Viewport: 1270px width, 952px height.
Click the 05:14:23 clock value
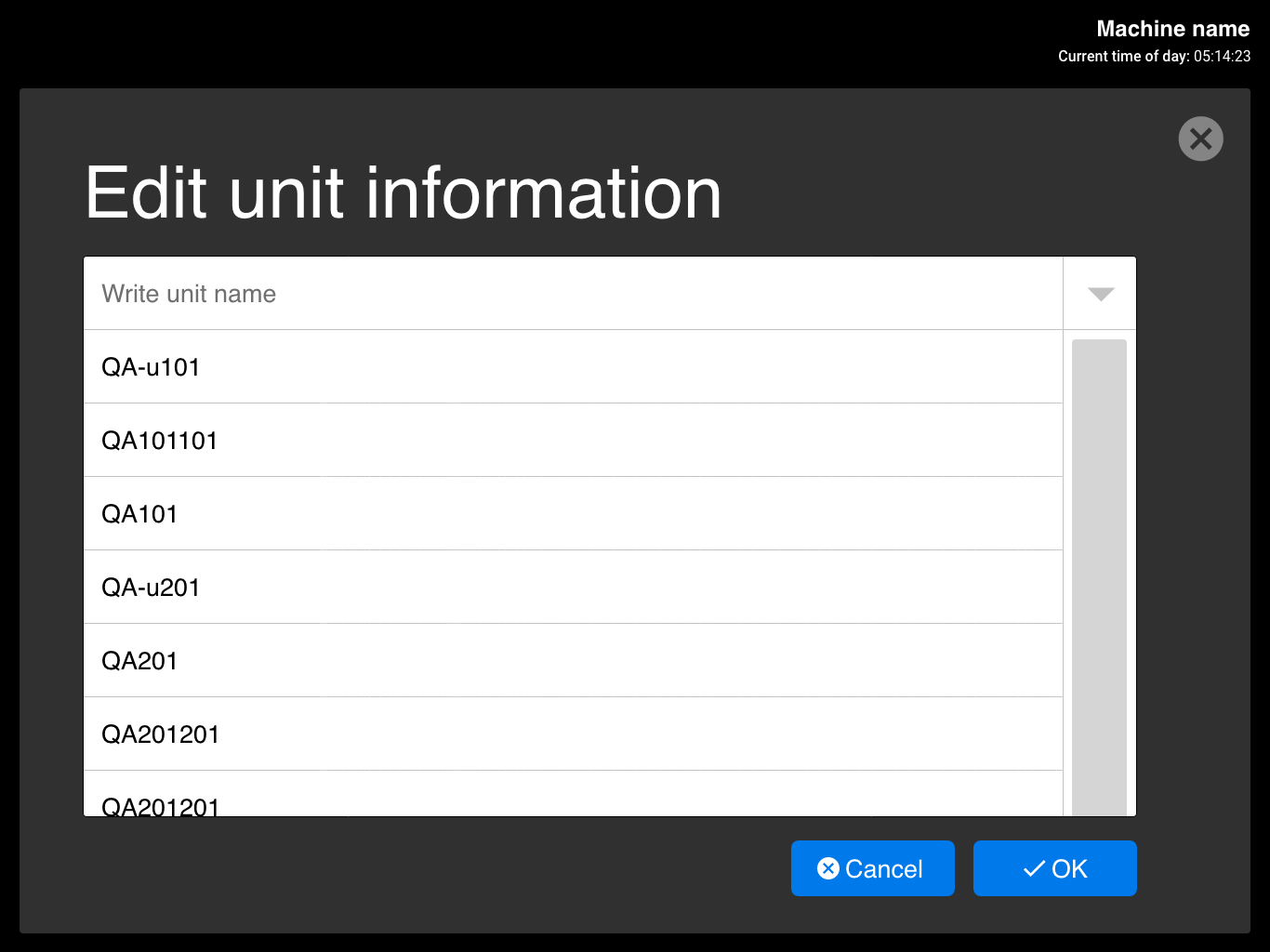pos(1222,57)
